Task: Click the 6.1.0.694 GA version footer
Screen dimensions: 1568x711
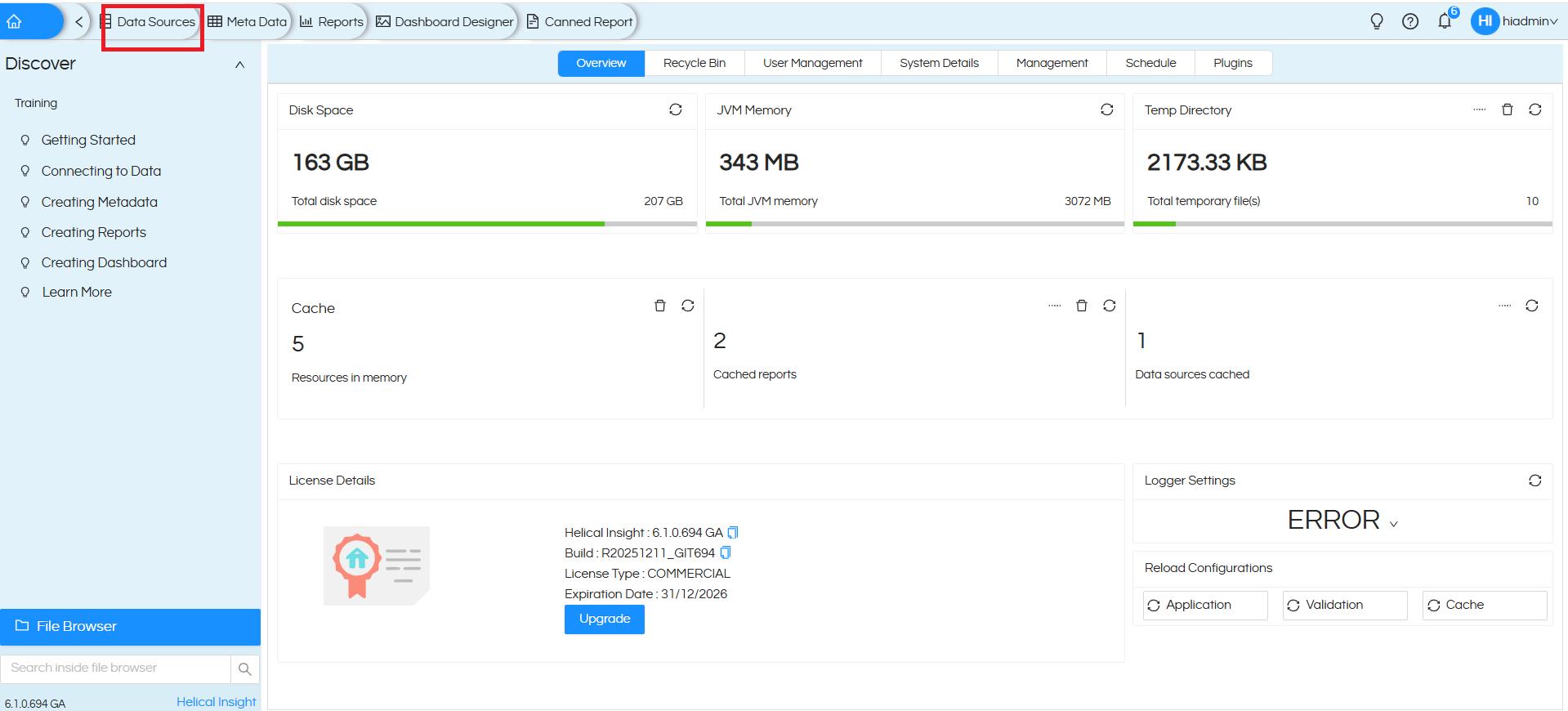Action: tap(35, 704)
